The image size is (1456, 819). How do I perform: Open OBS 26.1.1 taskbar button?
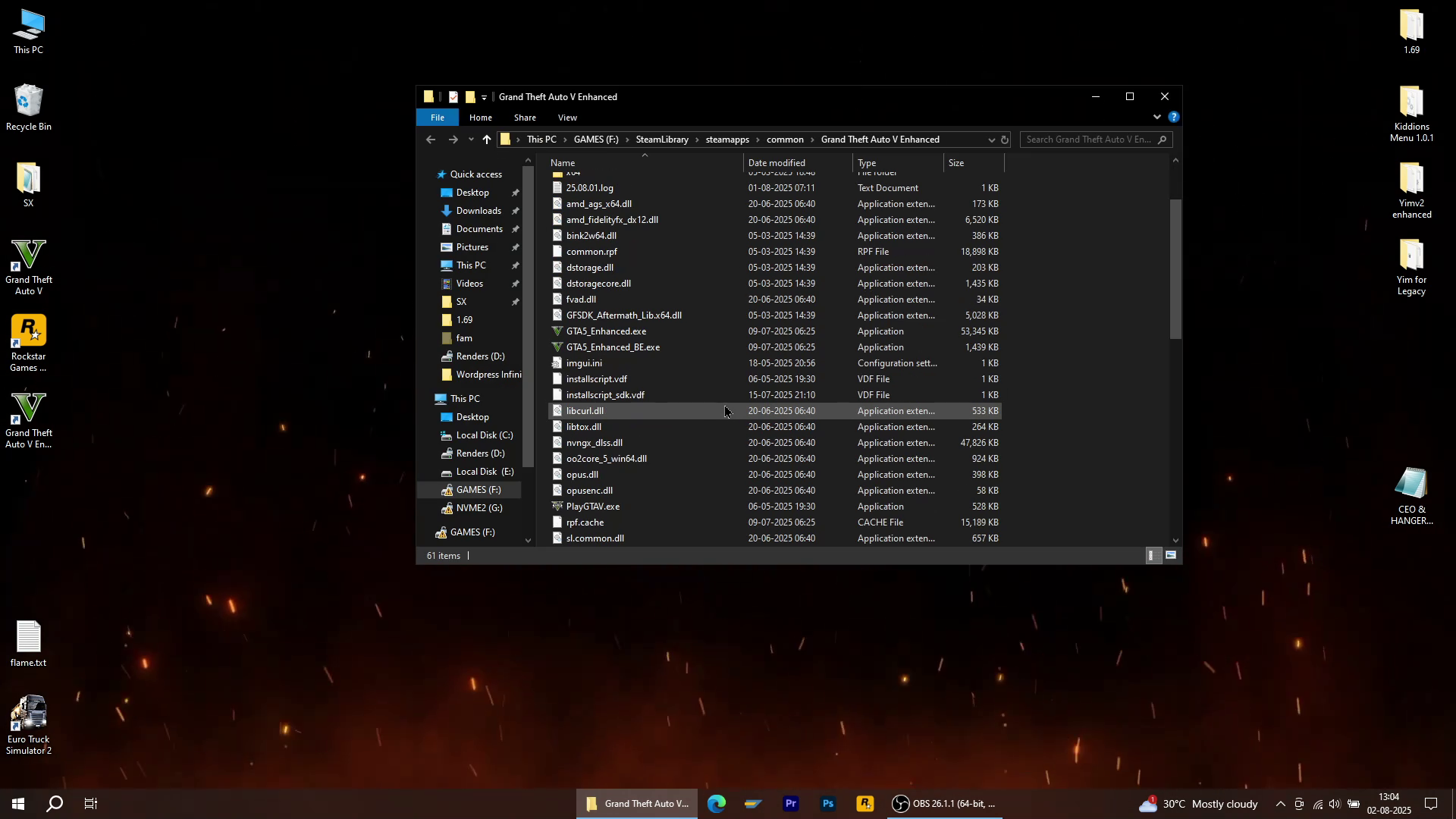pos(945,804)
